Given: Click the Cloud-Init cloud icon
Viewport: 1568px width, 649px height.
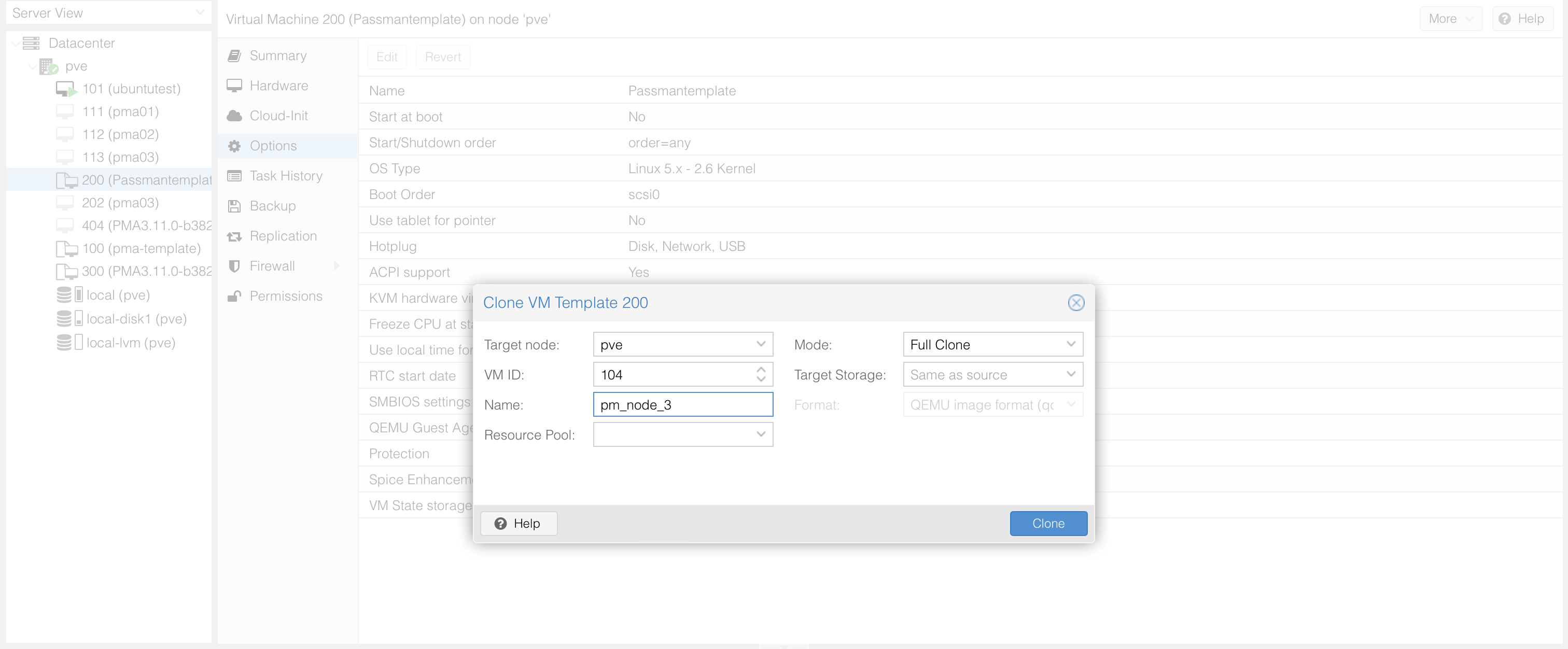Looking at the screenshot, I should pyautogui.click(x=234, y=116).
